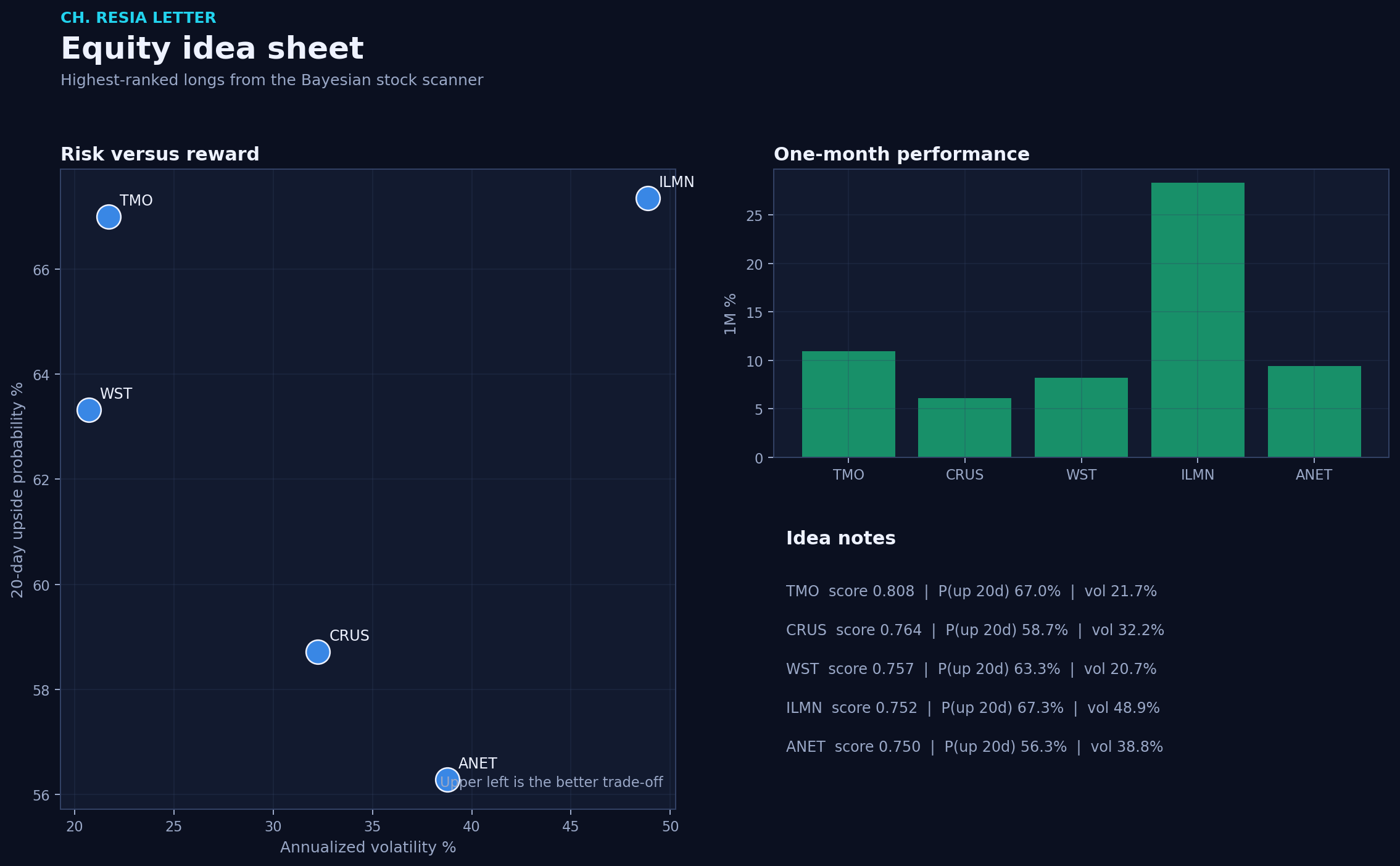Select the WST bar in performance chart
The width and height of the screenshot is (1400, 866).
[1081, 417]
